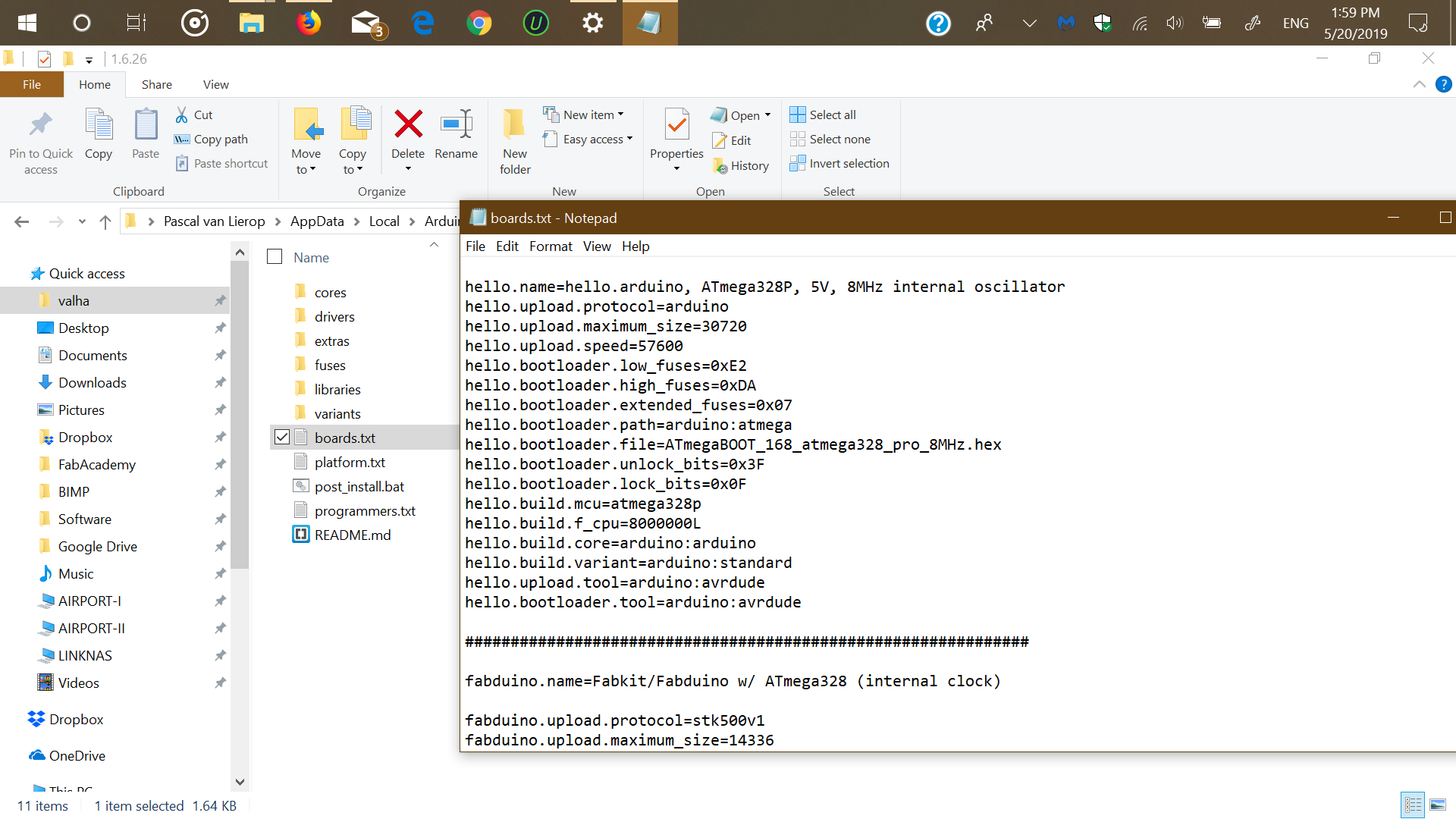
Task: Click the Cut scissors icon
Action: (x=182, y=115)
